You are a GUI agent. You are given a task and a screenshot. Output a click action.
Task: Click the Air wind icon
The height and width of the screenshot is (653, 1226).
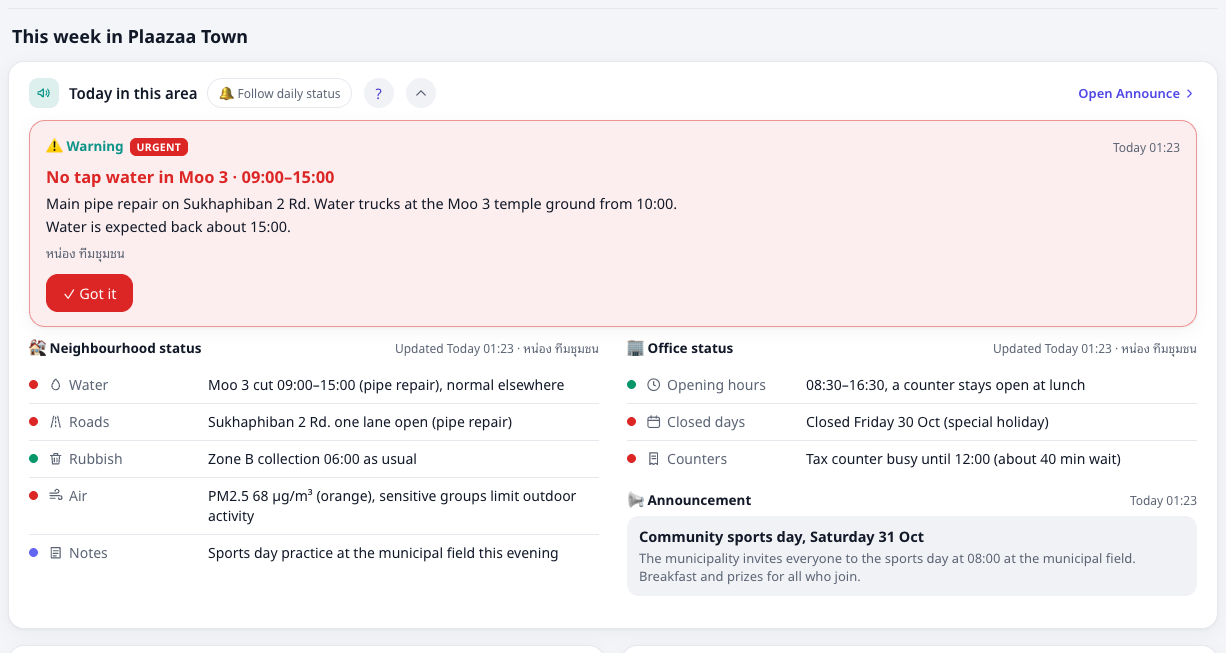55,495
